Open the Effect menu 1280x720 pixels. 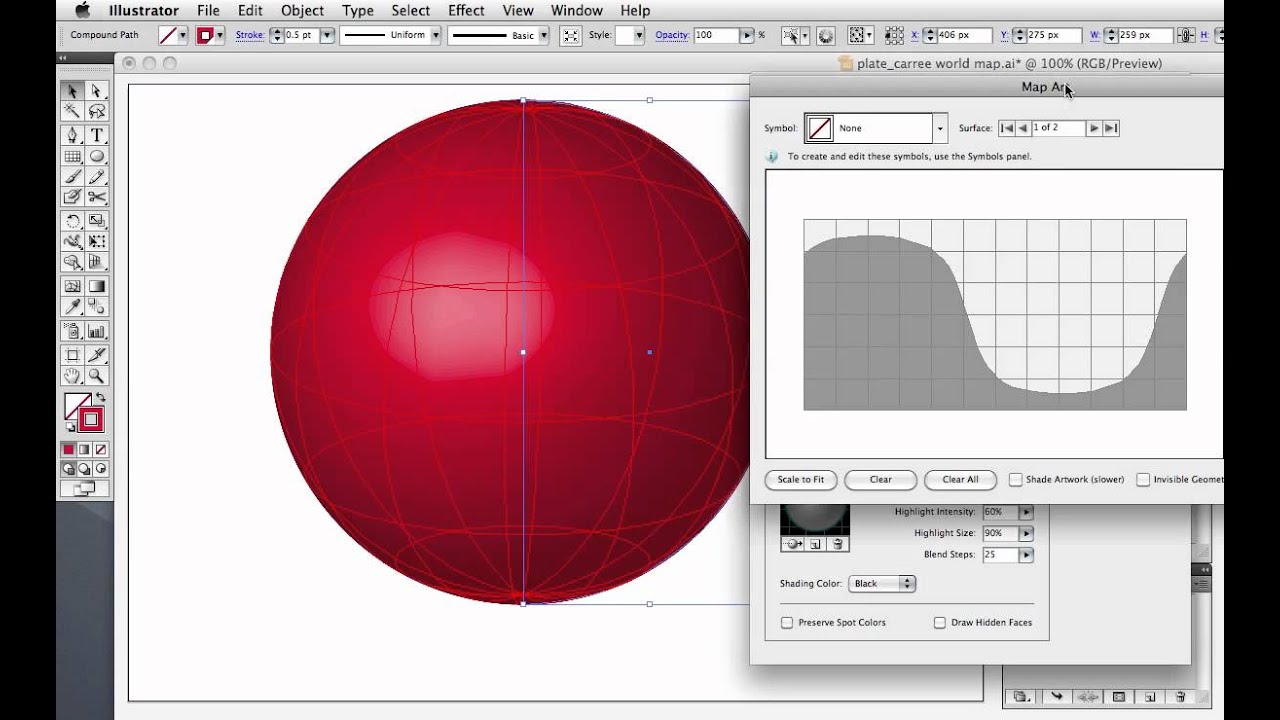point(465,11)
